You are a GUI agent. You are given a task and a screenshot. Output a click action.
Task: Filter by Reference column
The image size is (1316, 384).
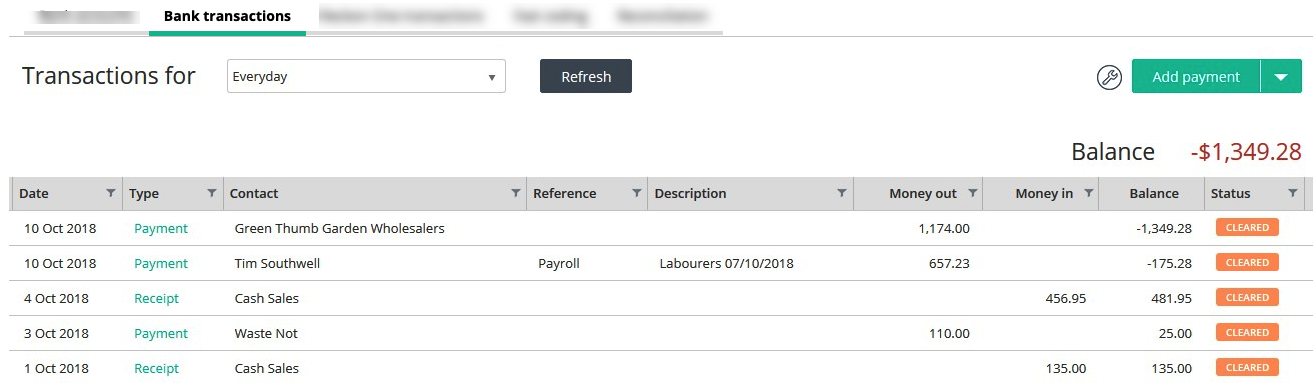(636, 193)
